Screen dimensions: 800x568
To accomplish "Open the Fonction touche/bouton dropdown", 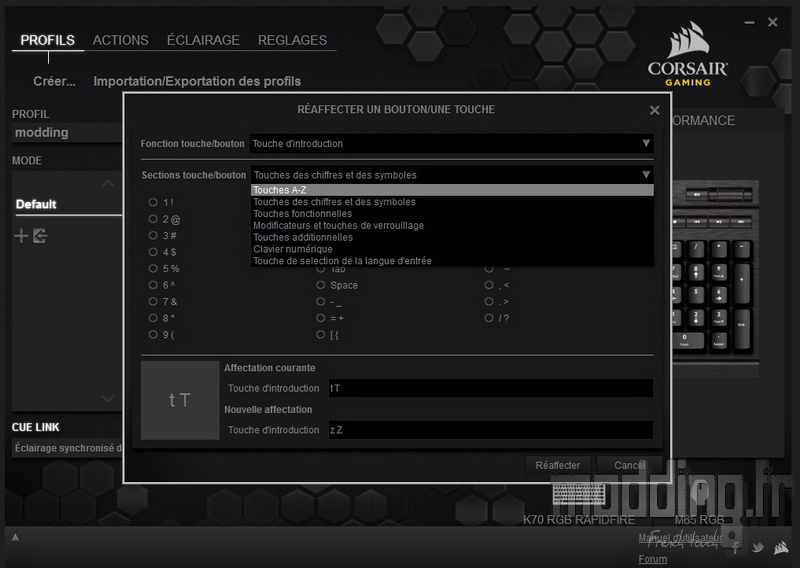I will [x=452, y=144].
